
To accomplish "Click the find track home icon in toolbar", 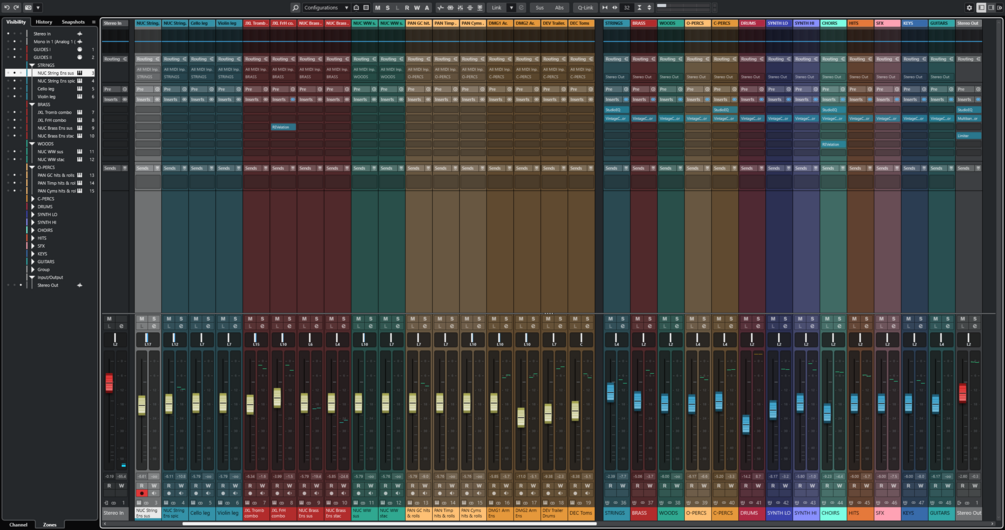I will tap(357, 8).
